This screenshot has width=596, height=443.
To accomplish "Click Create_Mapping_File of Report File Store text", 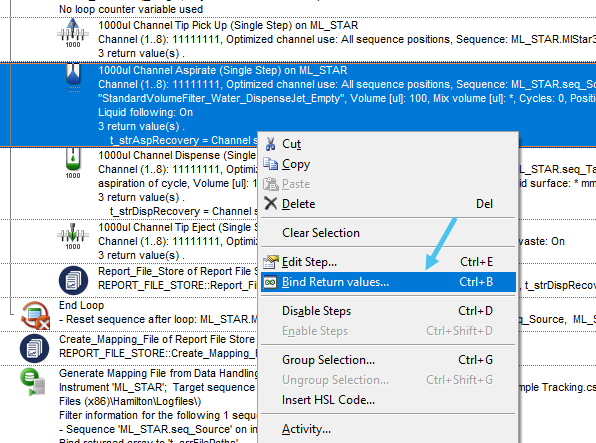I will pyautogui.click(x=158, y=339).
